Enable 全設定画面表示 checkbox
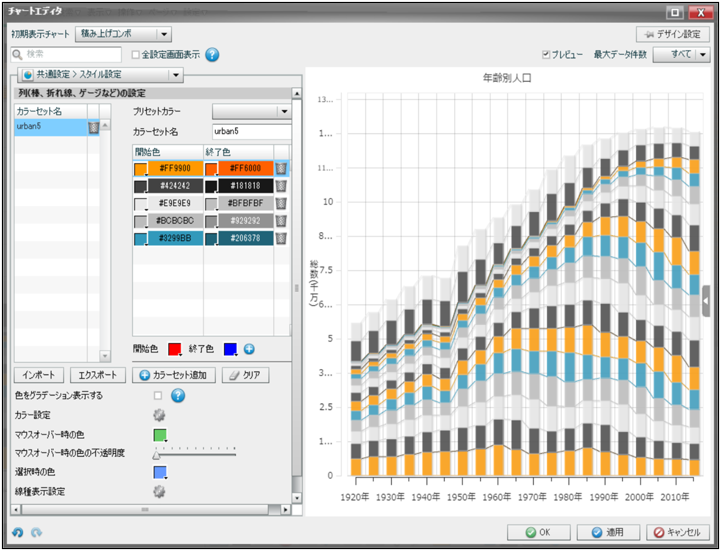 [134, 55]
